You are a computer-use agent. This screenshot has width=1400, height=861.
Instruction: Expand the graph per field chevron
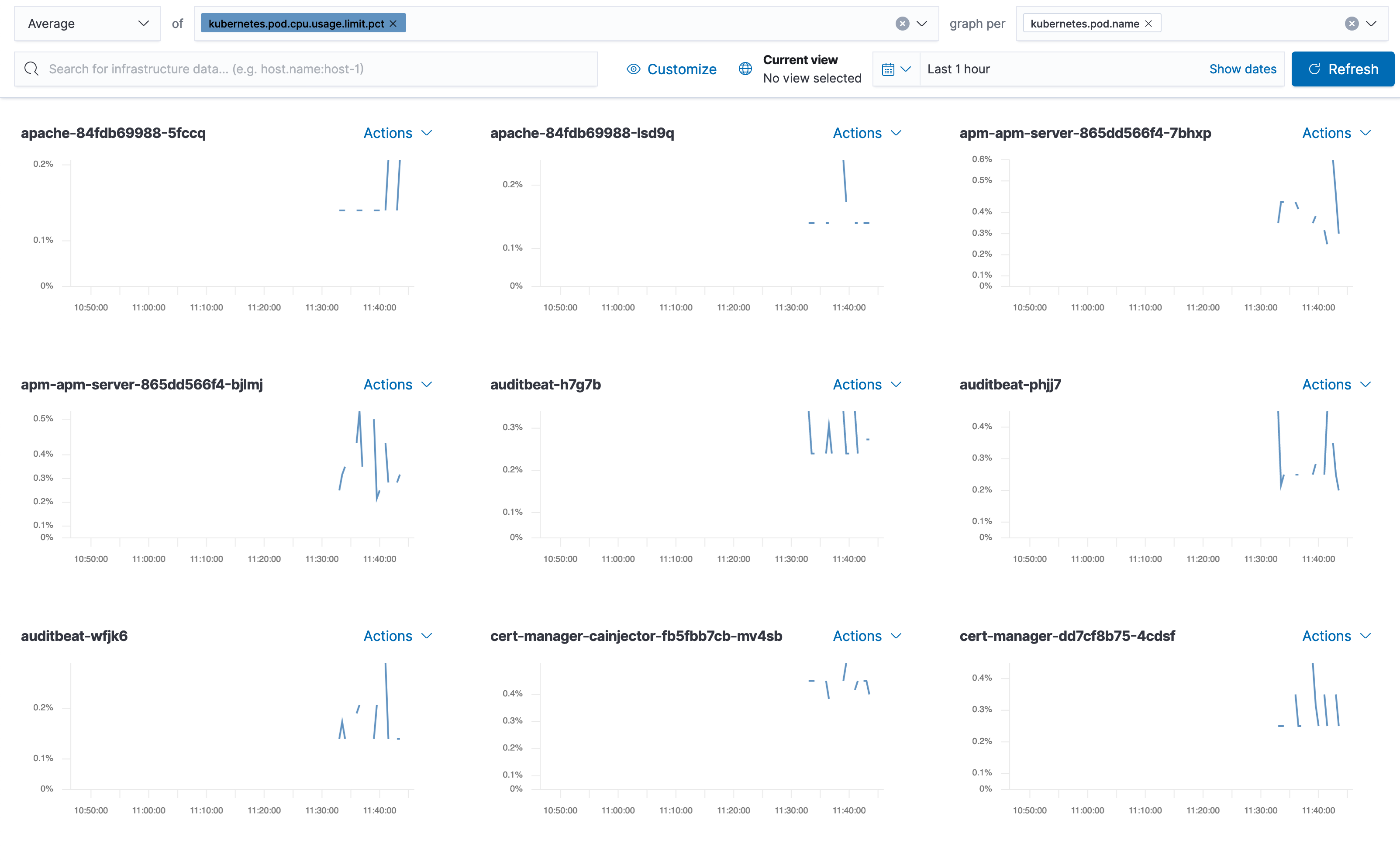coord(1371,23)
